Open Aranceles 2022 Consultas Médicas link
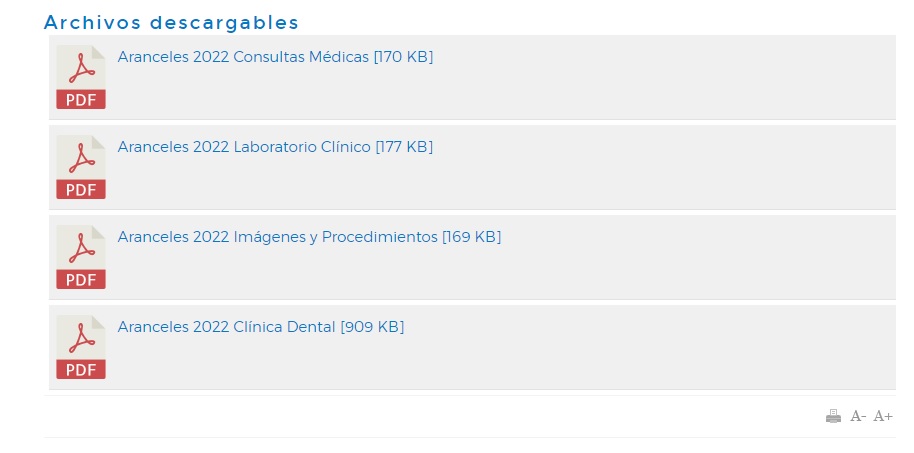The image size is (914, 453). coord(275,57)
